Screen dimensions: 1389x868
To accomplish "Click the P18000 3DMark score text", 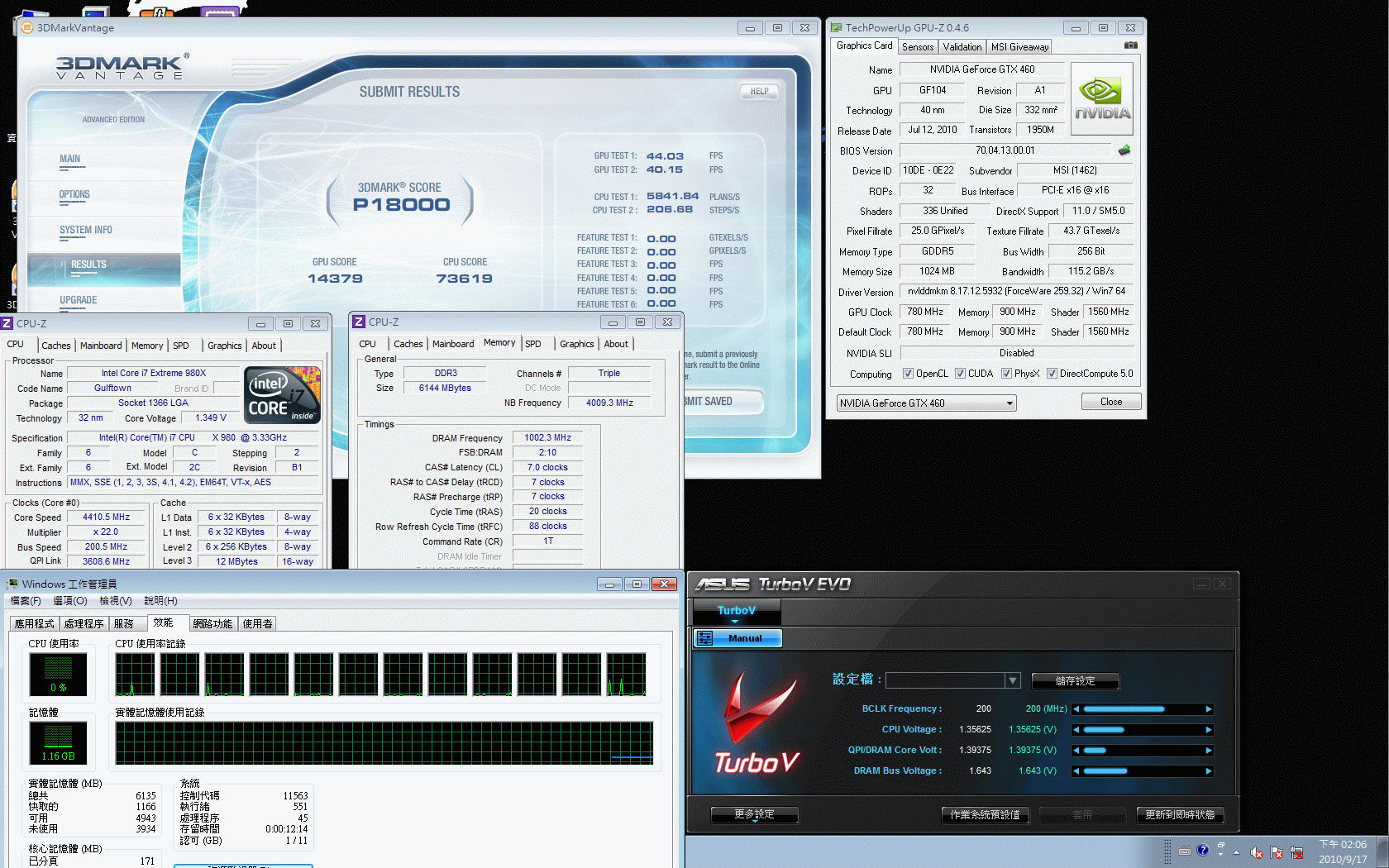I will pos(401,204).
